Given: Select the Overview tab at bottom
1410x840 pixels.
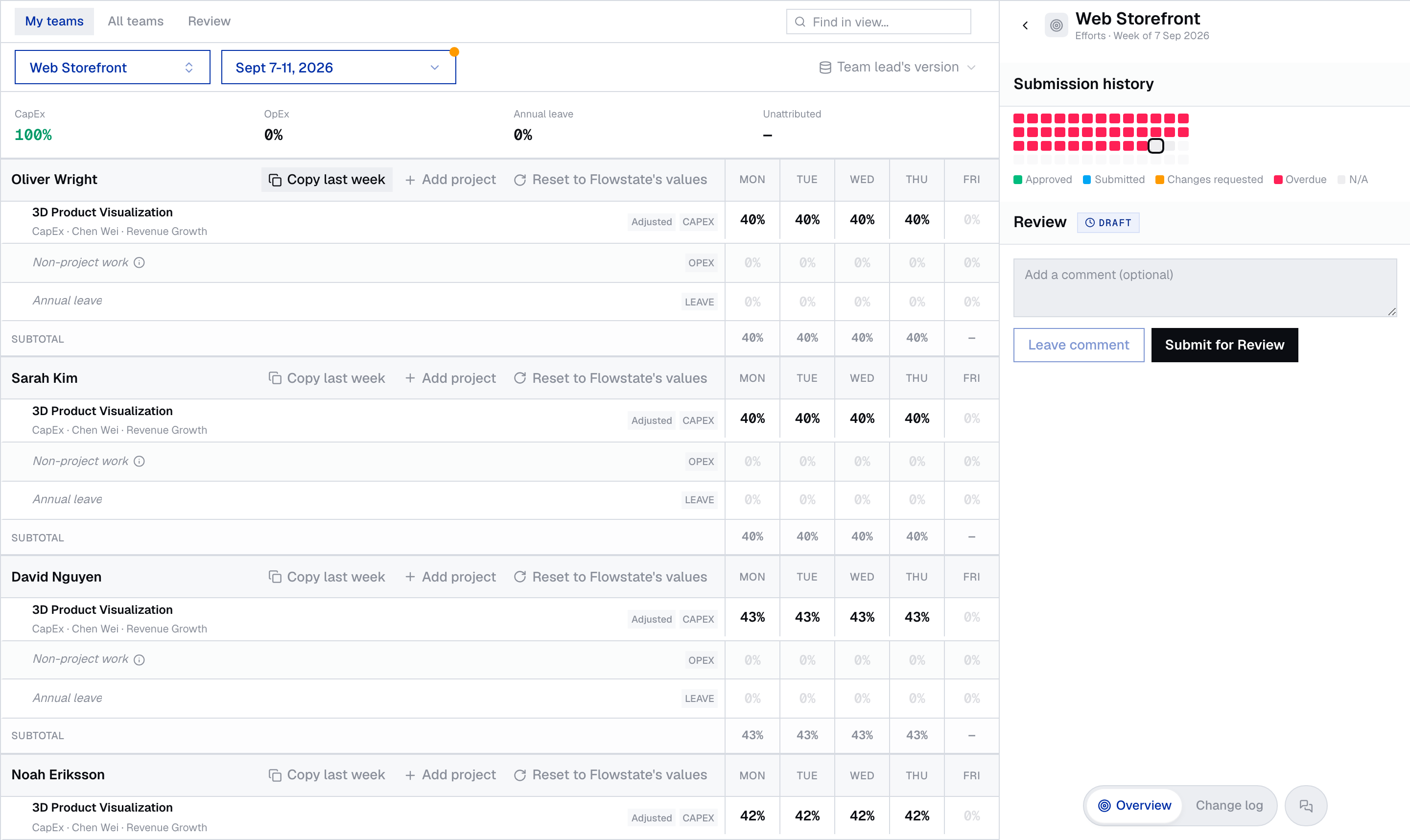Looking at the screenshot, I should pos(1135,805).
